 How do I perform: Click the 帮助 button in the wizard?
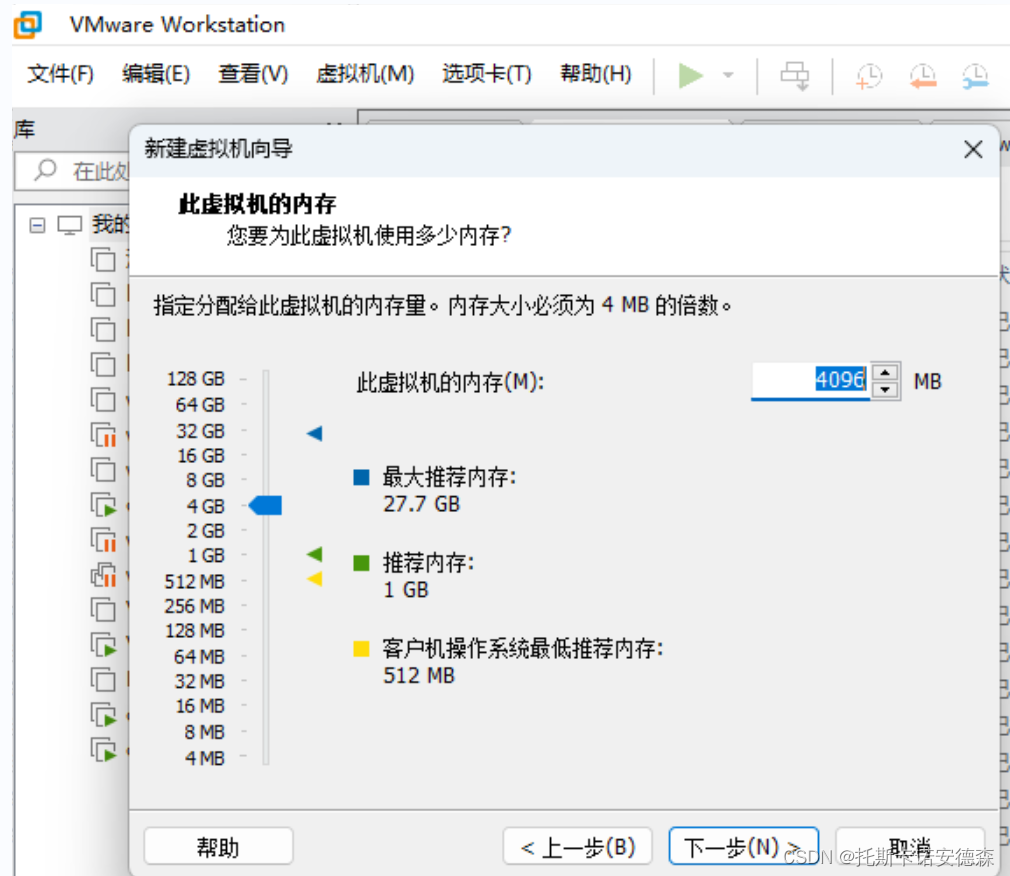218,846
